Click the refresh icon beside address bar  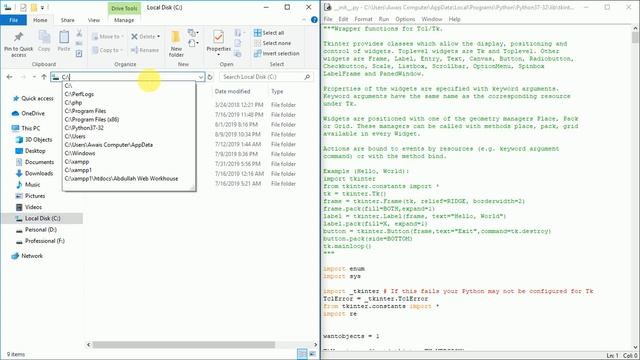coord(210,77)
